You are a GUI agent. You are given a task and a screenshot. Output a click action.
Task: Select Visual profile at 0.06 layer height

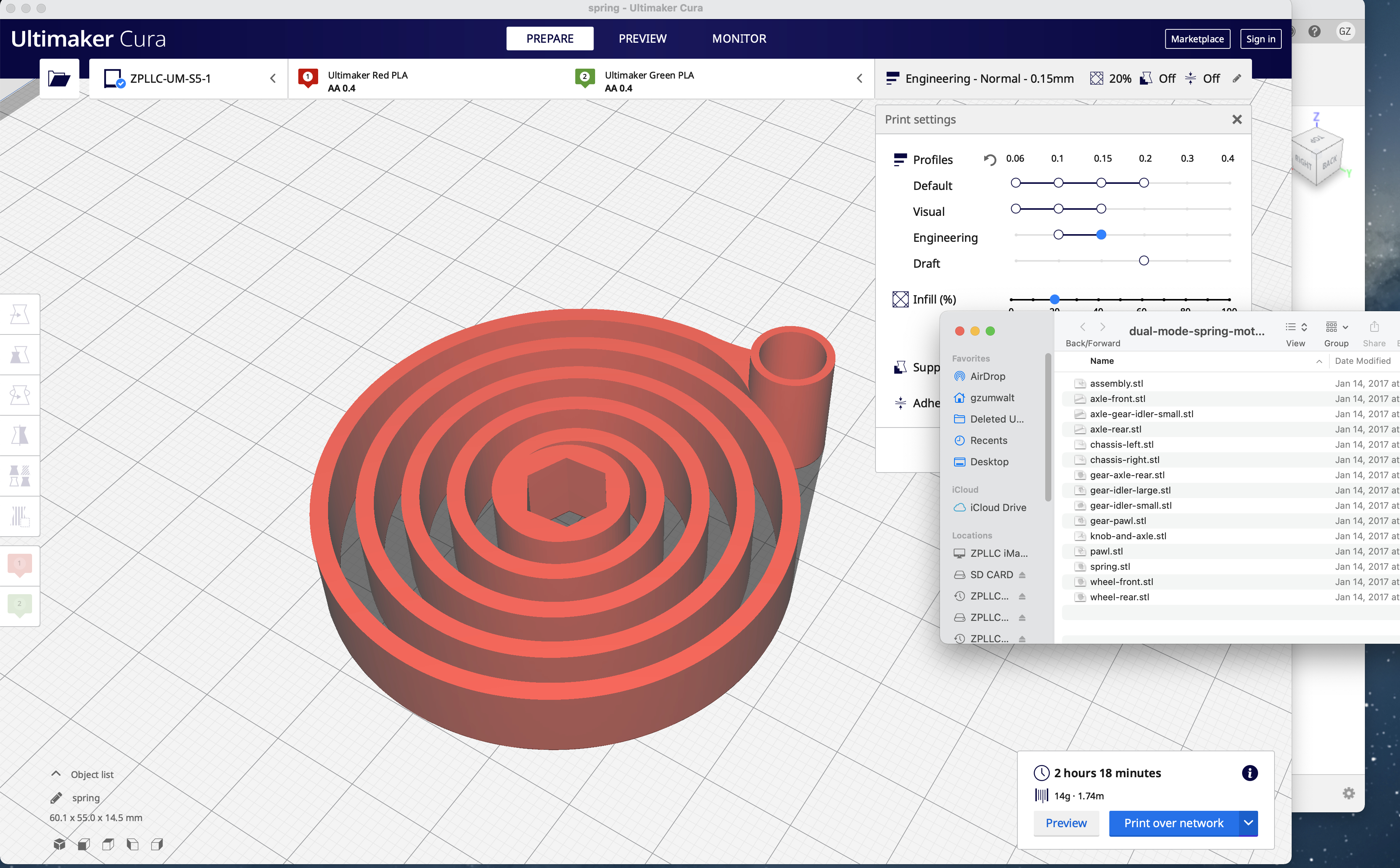(1016, 209)
